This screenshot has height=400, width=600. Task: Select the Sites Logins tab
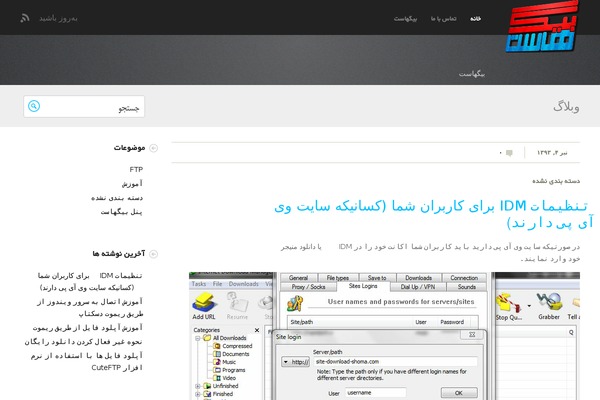(x=363, y=286)
